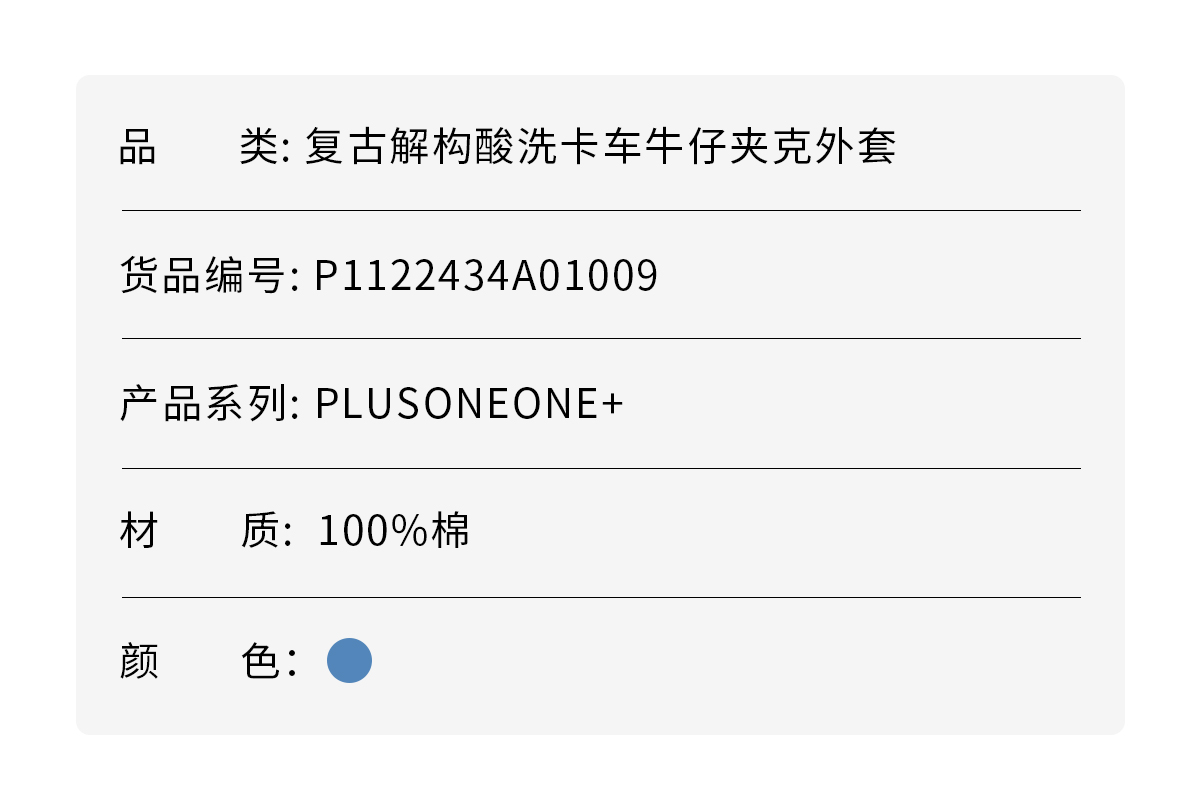Select the item number P1122434A01009
Screen dimensions: 1200x810
click(x=486, y=276)
